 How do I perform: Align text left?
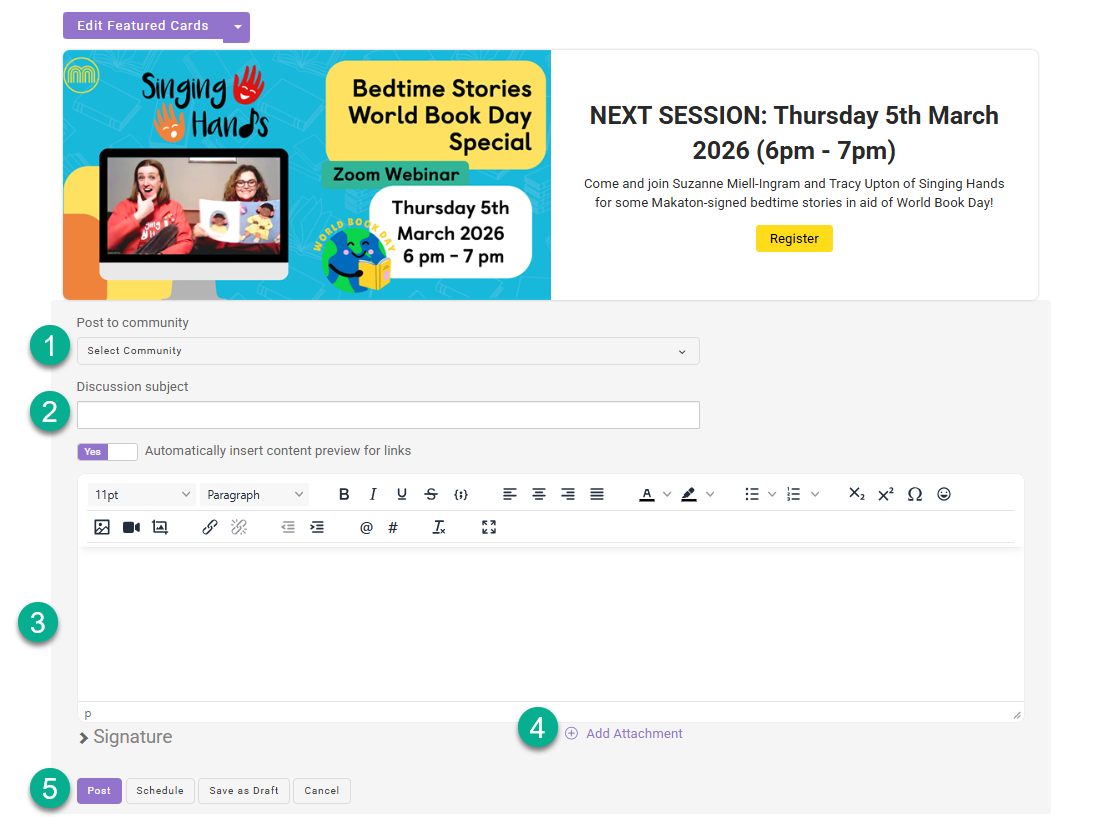click(510, 495)
